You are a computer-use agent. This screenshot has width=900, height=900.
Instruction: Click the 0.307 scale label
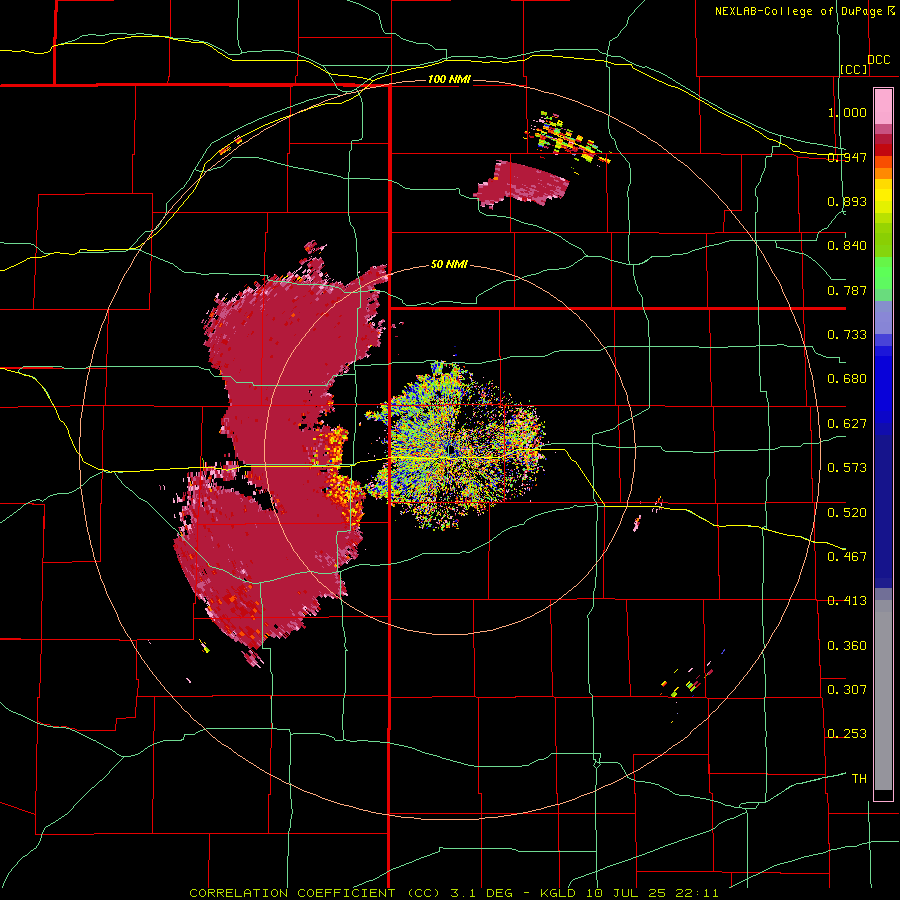tap(847, 690)
